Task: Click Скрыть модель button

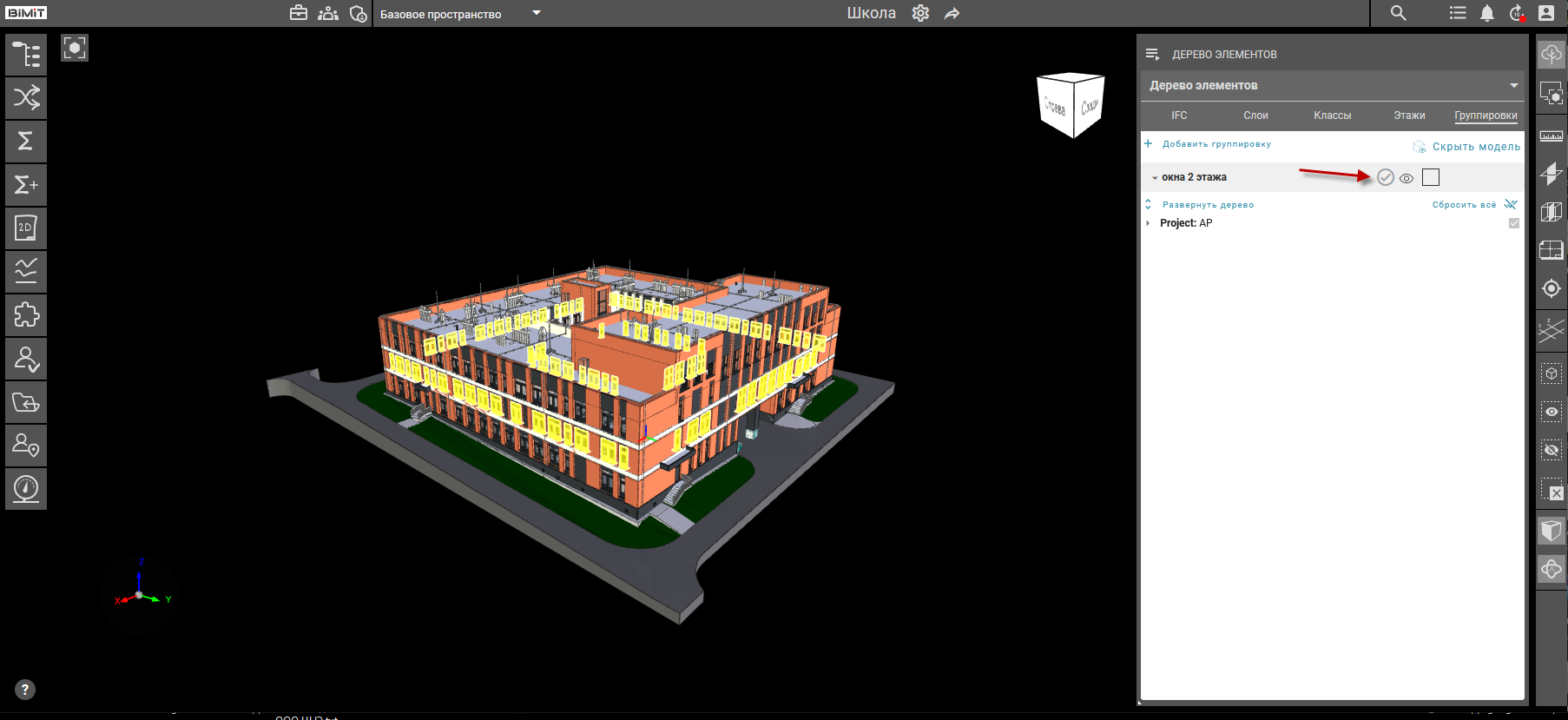Action: tap(1475, 147)
